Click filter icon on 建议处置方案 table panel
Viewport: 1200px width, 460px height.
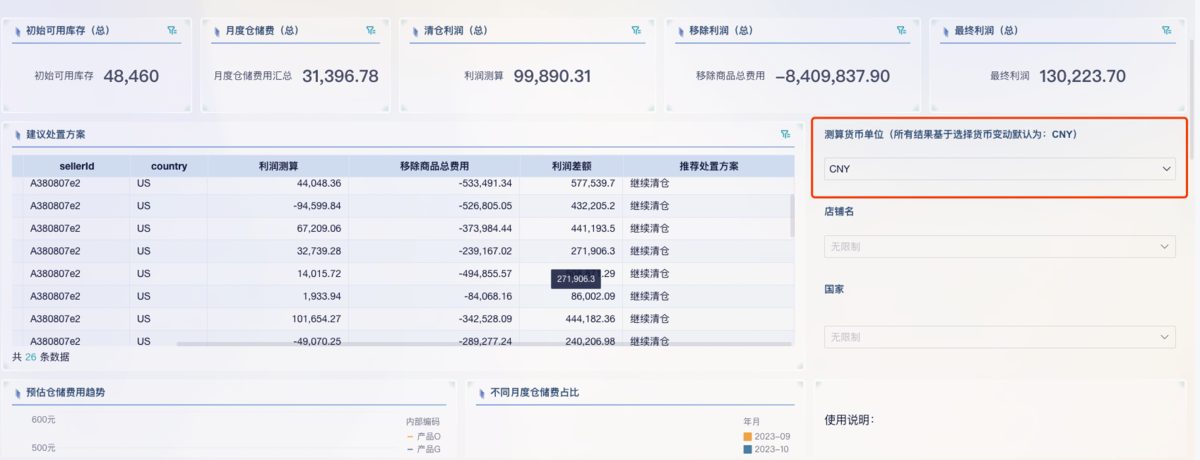pyautogui.click(x=785, y=133)
